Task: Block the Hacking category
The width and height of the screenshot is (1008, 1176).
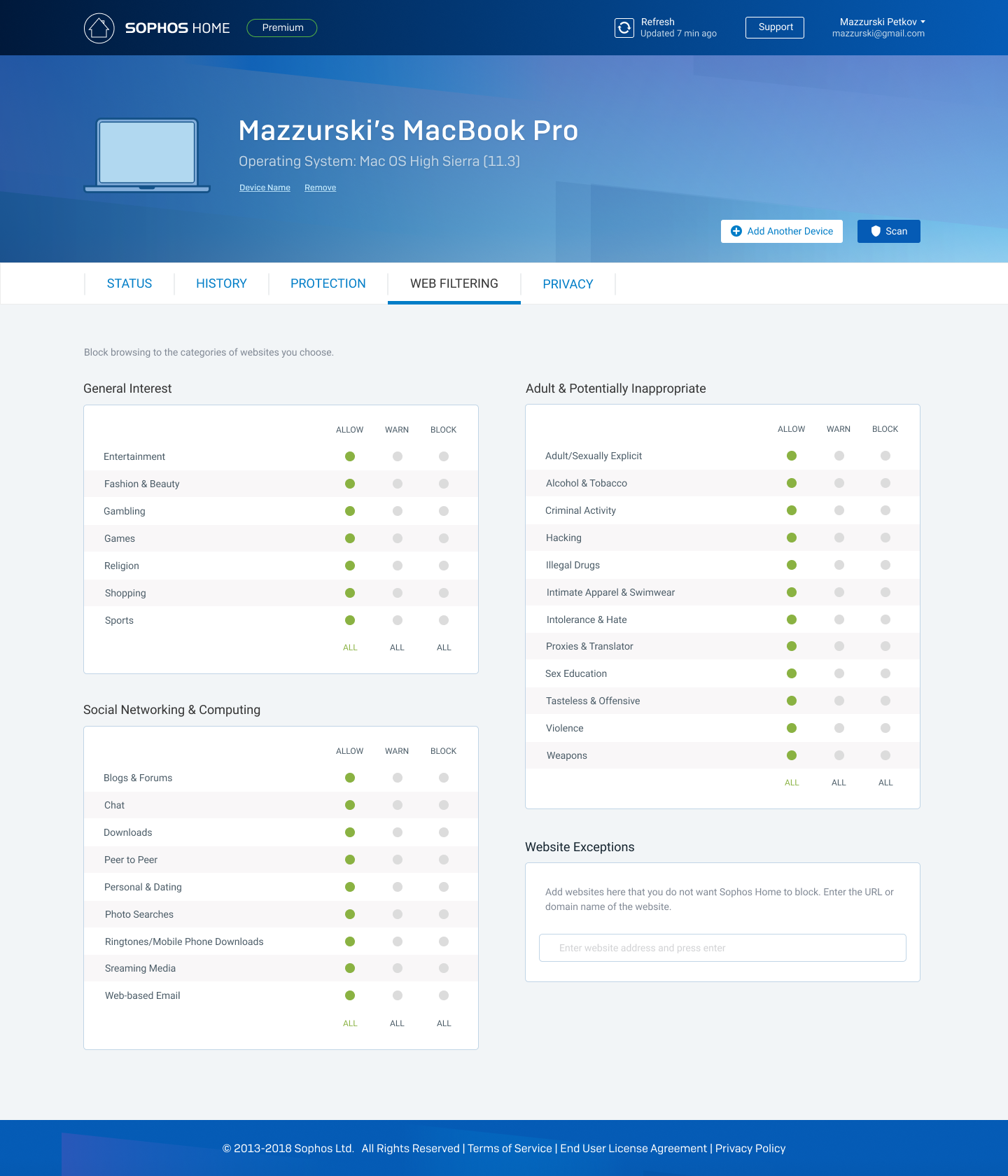Action: click(x=885, y=538)
